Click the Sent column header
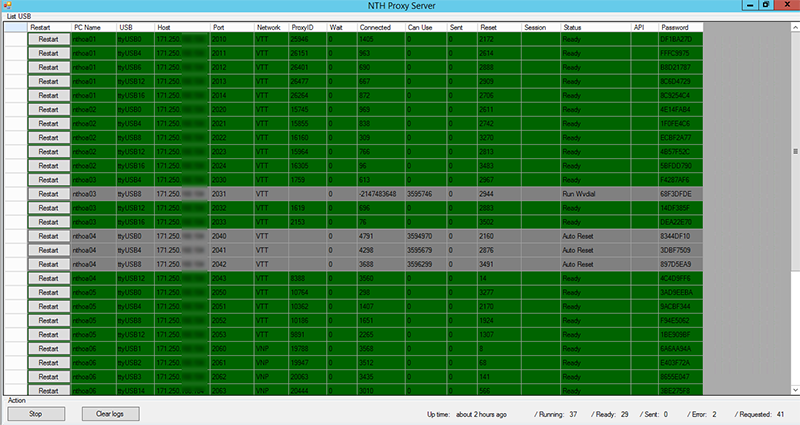Viewport: 800px width, 425px height. coord(462,28)
